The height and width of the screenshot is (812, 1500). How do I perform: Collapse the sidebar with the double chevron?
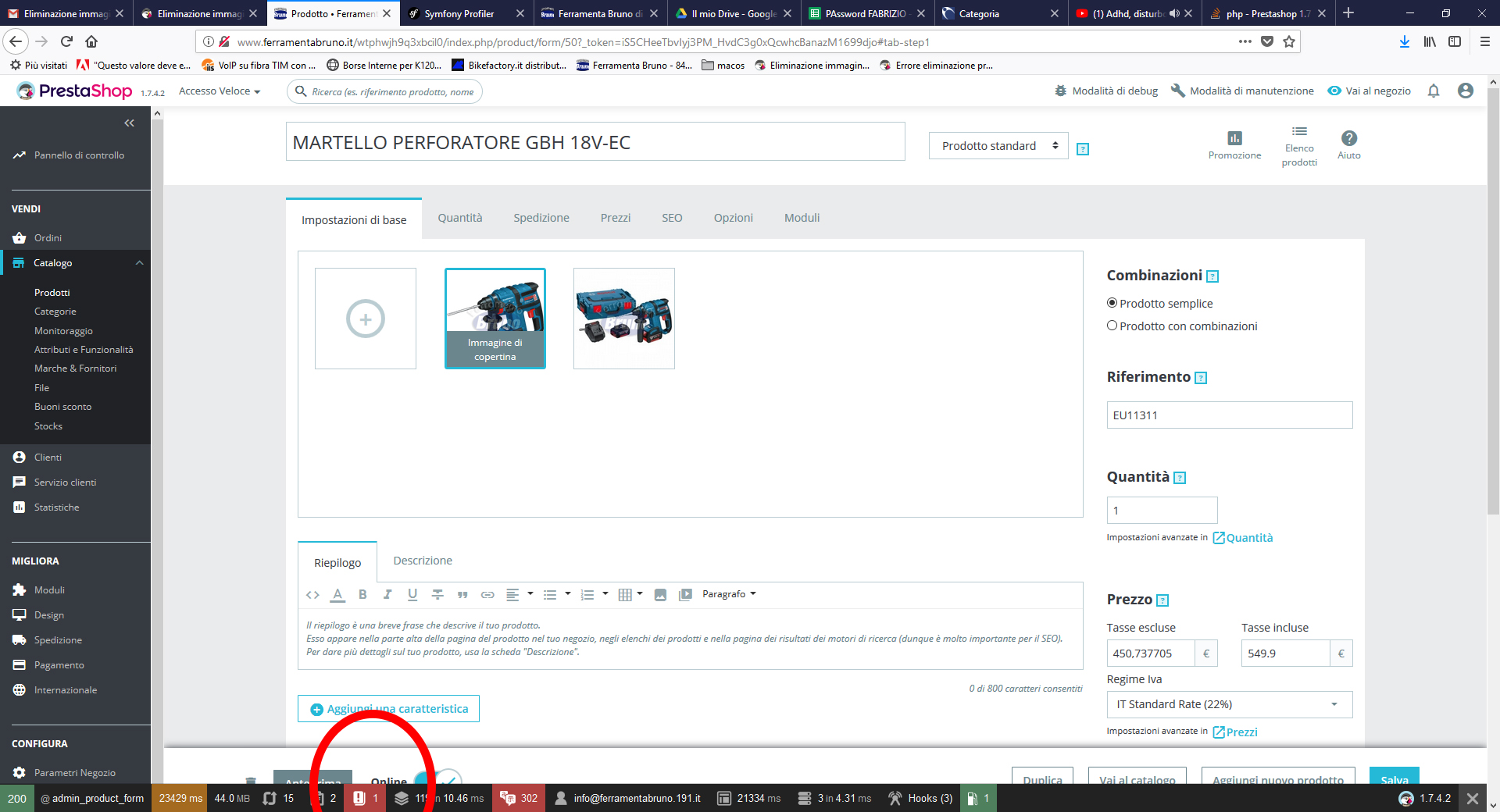click(129, 123)
